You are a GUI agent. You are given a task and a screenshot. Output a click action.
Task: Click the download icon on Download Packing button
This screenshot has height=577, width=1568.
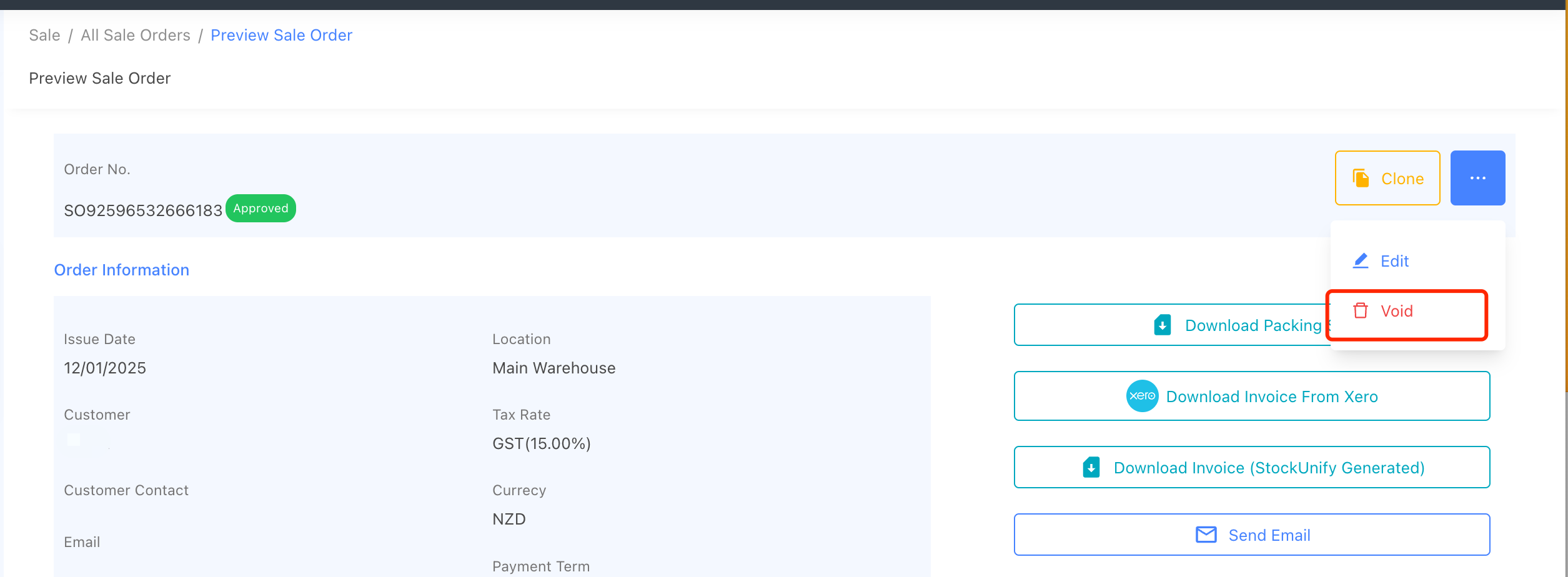pos(1162,325)
